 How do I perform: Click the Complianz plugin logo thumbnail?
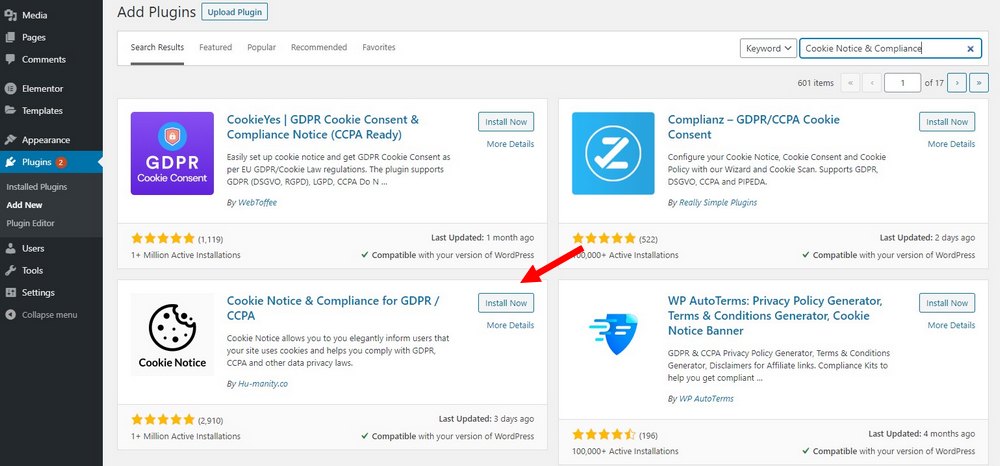tap(613, 154)
